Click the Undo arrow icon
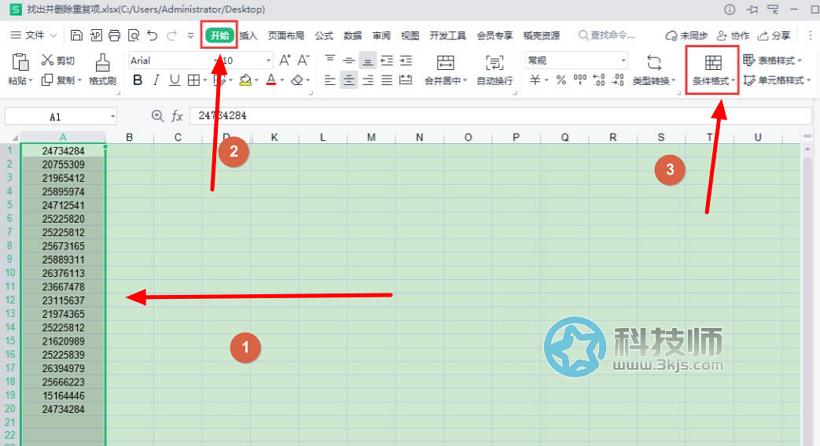This screenshot has height=446, width=820. (152, 36)
